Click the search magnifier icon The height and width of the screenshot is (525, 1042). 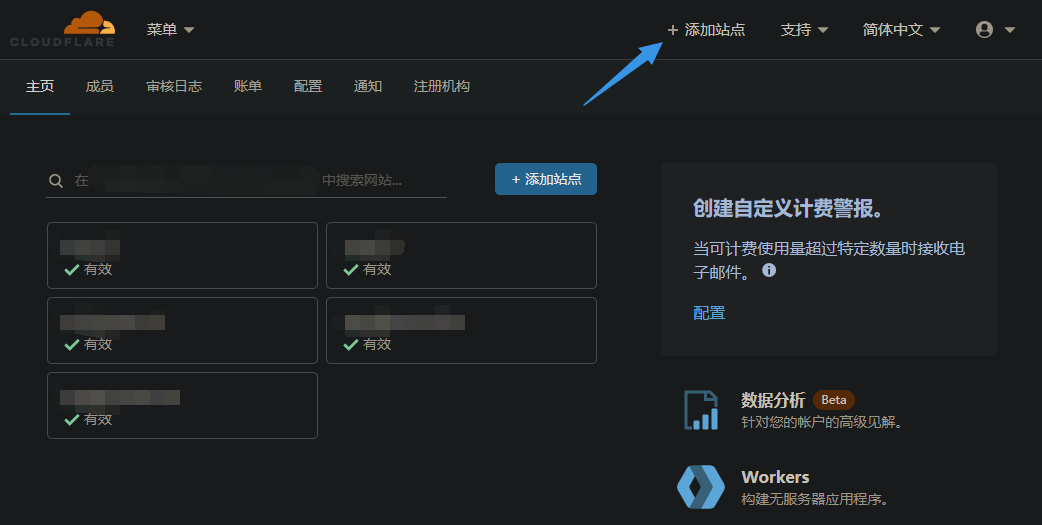(x=56, y=181)
